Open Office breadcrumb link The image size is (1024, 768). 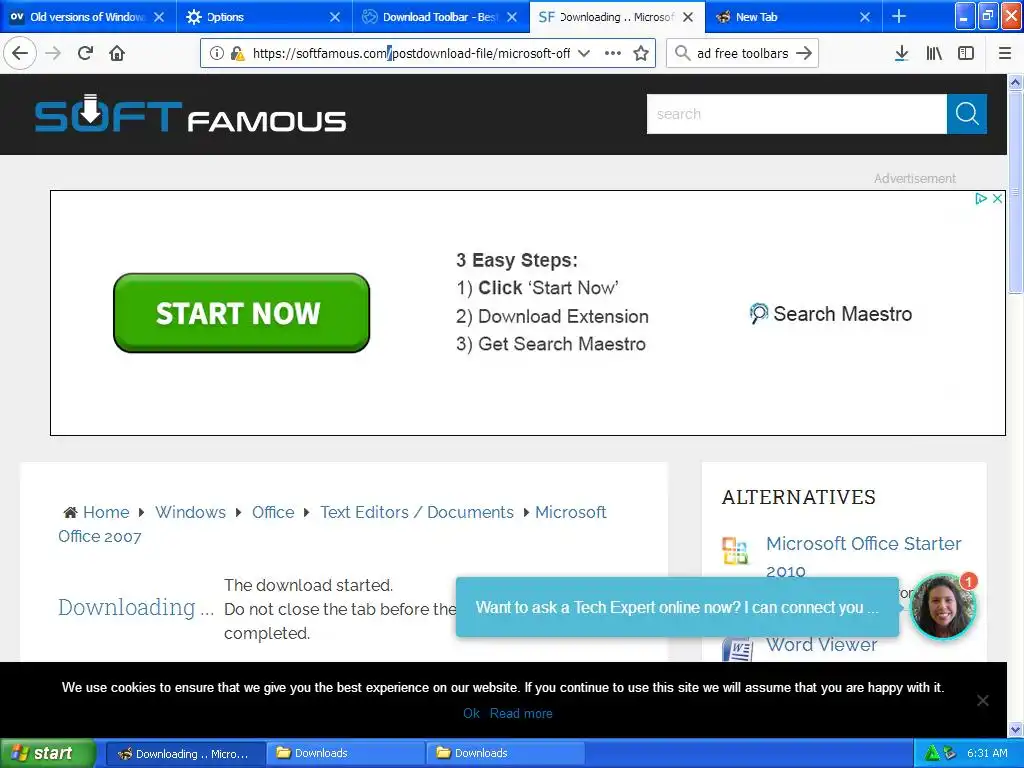(273, 512)
